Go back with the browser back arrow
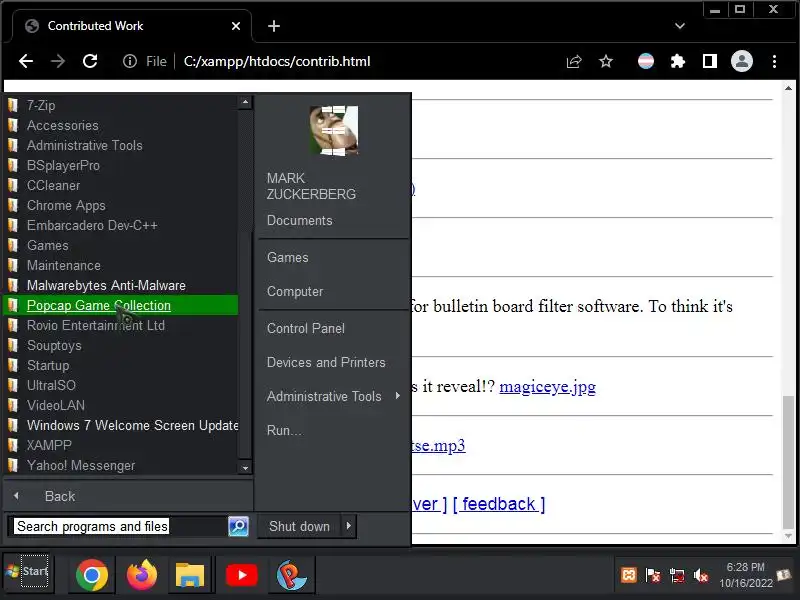The height and width of the screenshot is (600, 800). pos(26,61)
